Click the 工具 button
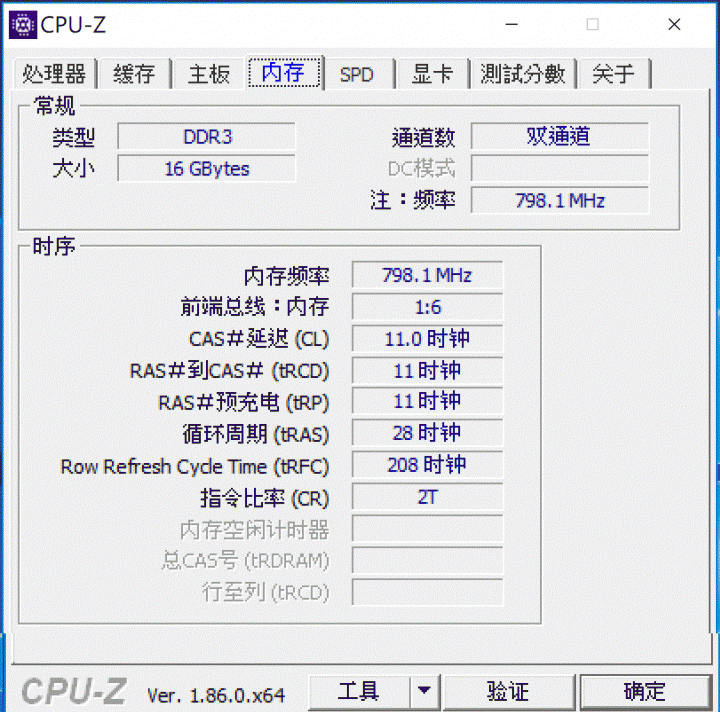 coord(359,691)
